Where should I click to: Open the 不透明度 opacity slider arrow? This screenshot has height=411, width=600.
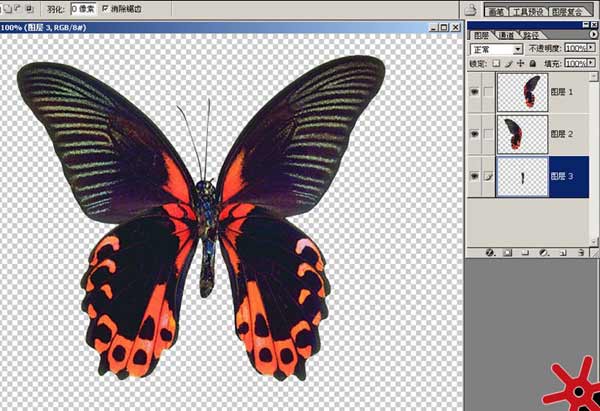pyautogui.click(x=591, y=48)
